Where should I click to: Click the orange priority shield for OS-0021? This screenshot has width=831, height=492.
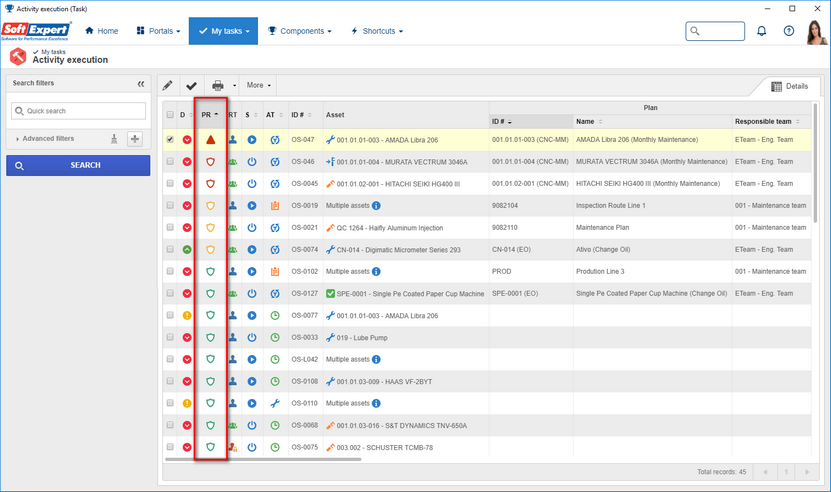pos(210,227)
